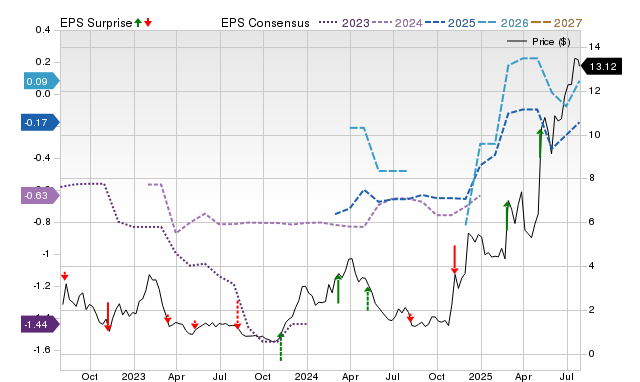Image resolution: width=640 pixels, height=382 pixels.
Task: Click the green dotted surprise arrow in May 2024
Action: click(x=368, y=299)
